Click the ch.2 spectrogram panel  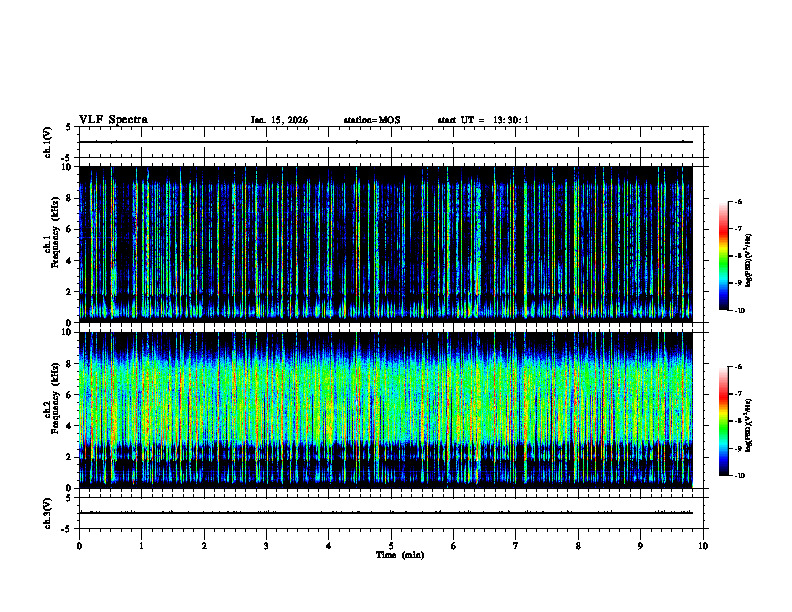[x=386, y=410]
